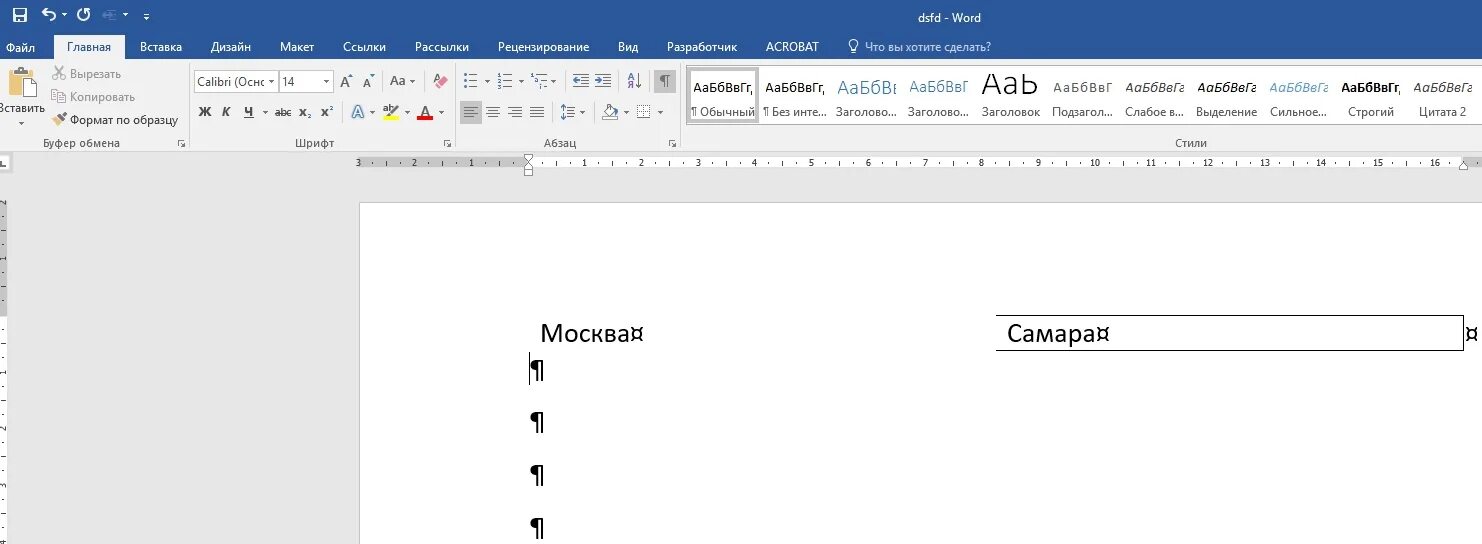
Task: Apply superscript formatting
Action: click(327, 112)
